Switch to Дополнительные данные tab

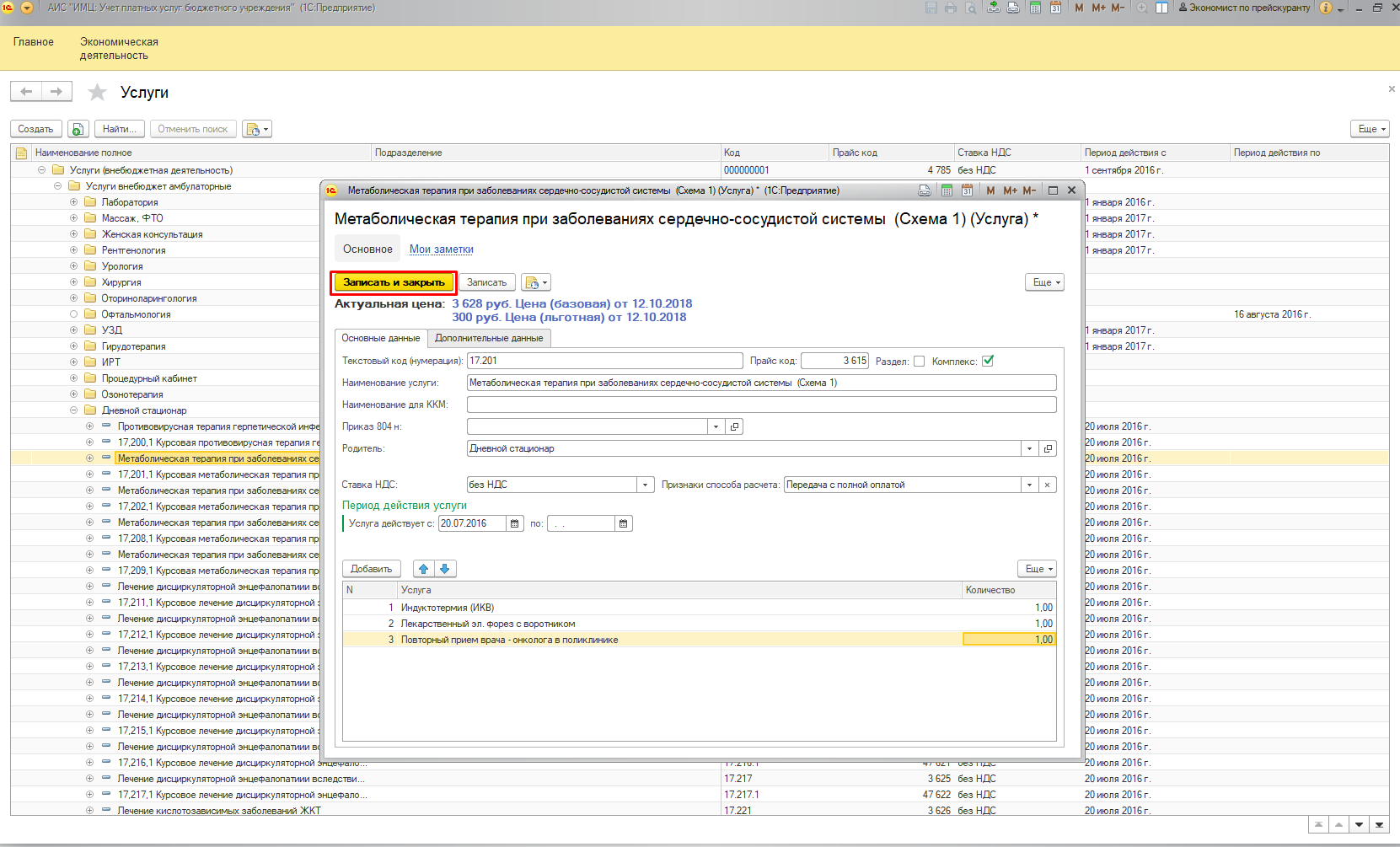click(489, 338)
